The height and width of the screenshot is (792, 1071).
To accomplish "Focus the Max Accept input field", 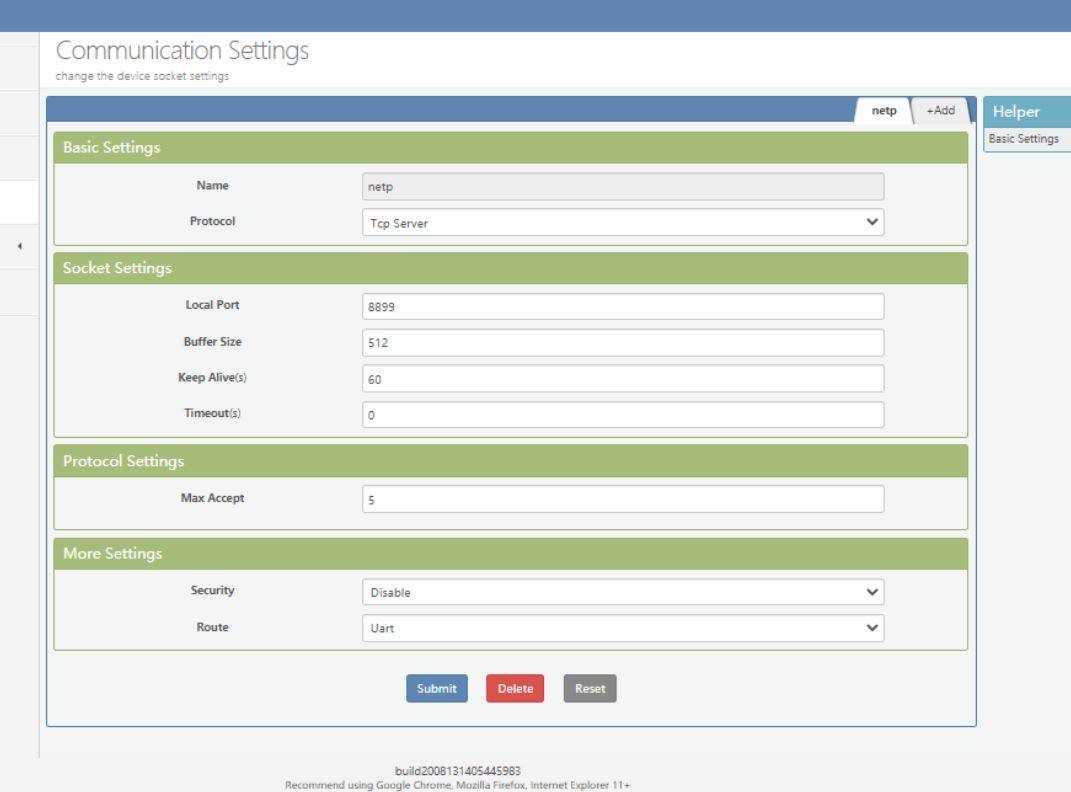I will (x=622, y=500).
